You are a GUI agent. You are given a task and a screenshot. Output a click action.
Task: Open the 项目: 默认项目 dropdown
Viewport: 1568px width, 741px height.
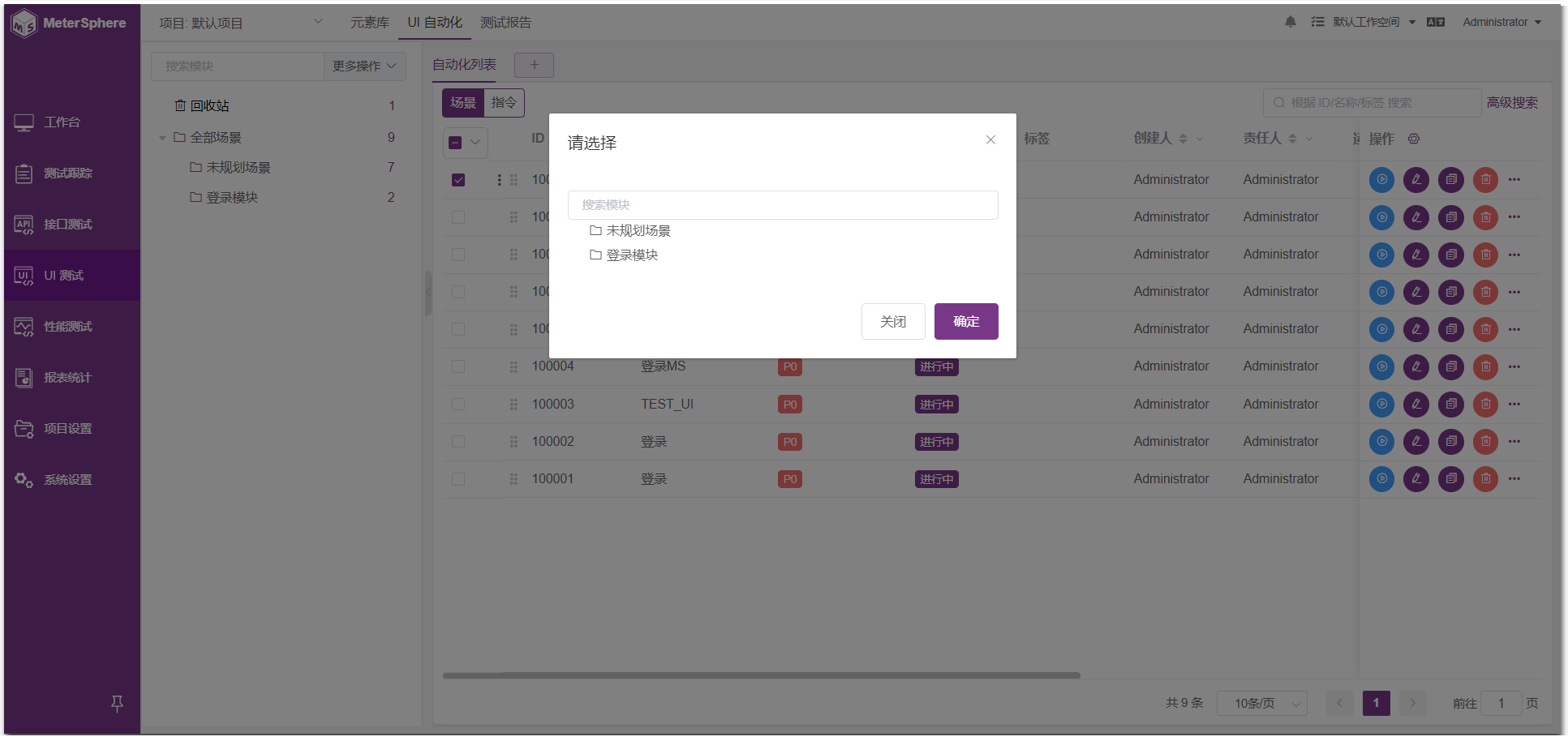click(x=241, y=23)
